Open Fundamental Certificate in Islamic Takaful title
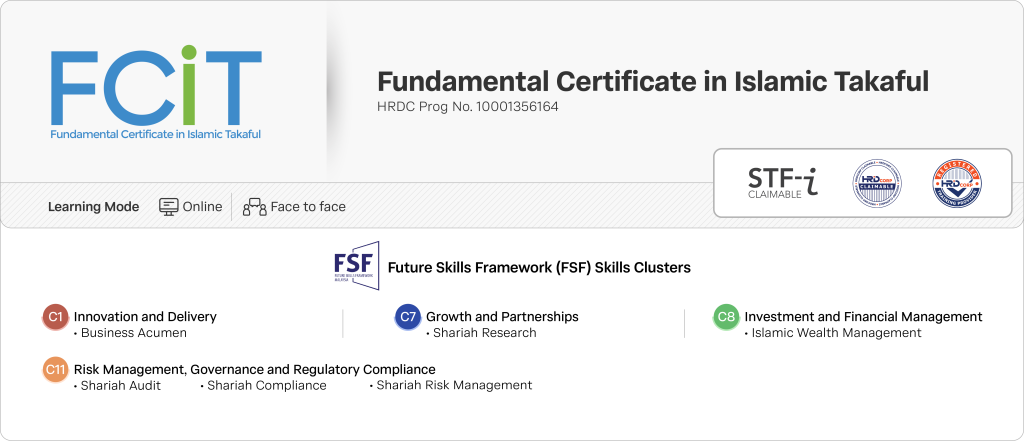Image resolution: width=1024 pixels, height=441 pixels. click(653, 81)
